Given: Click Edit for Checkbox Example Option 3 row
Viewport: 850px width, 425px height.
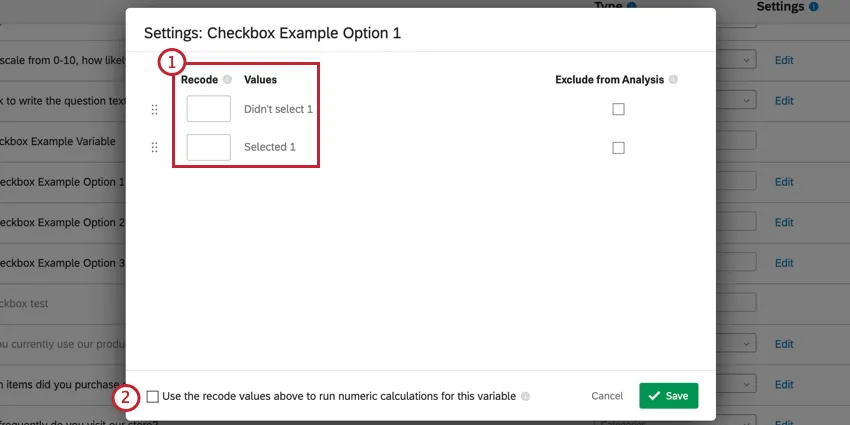Looking at the screenshot, I should tap(784, 263).
